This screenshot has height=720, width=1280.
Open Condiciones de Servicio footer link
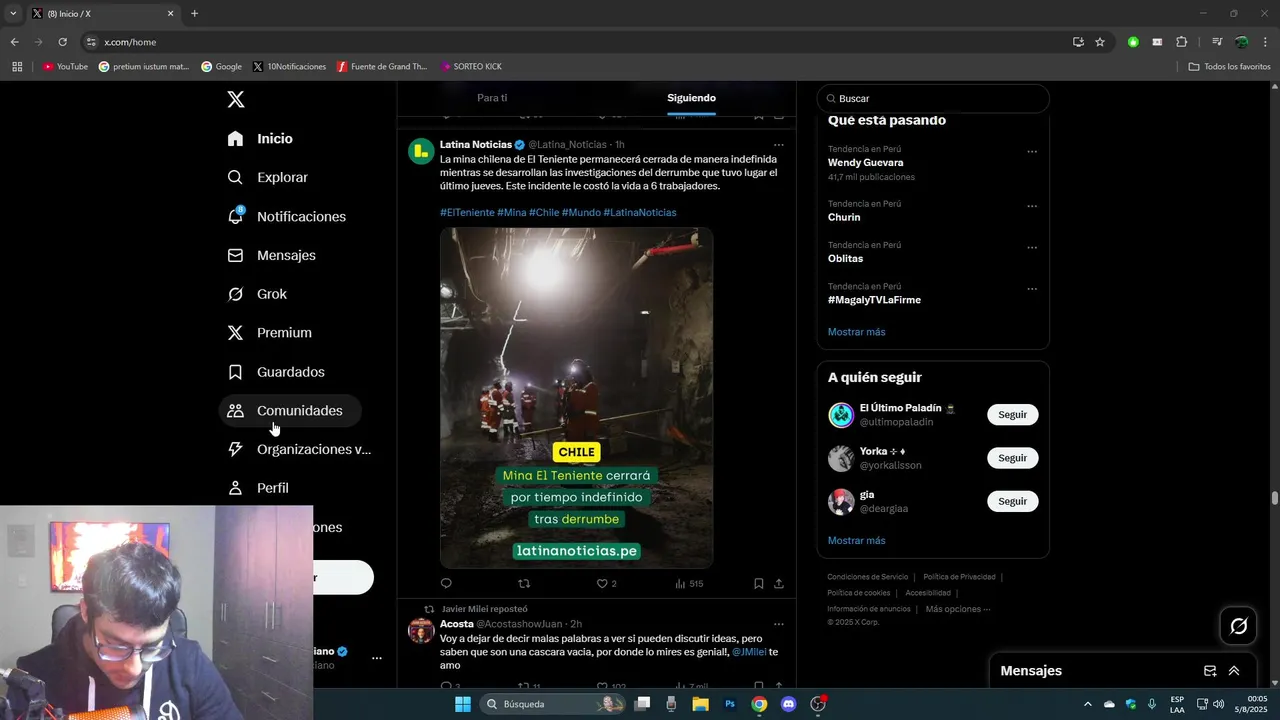867,577
